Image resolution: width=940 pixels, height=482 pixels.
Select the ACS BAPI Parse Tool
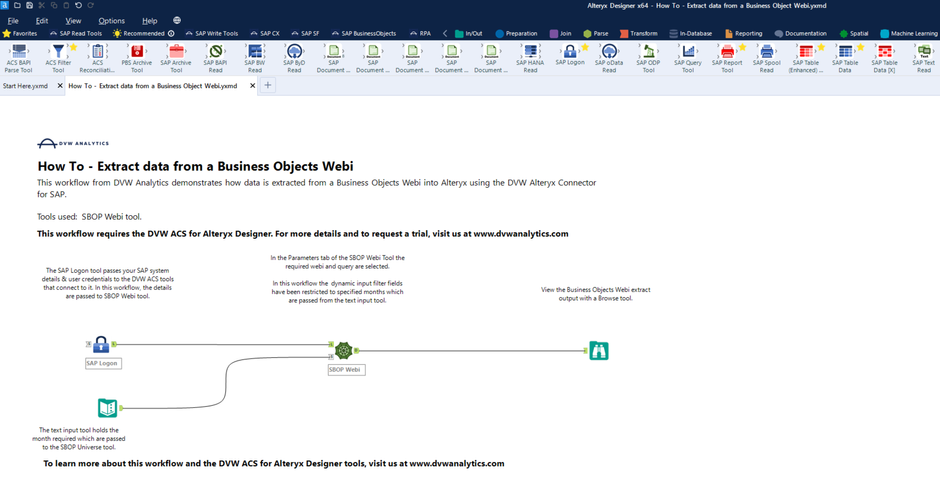(x=19, y=58)
